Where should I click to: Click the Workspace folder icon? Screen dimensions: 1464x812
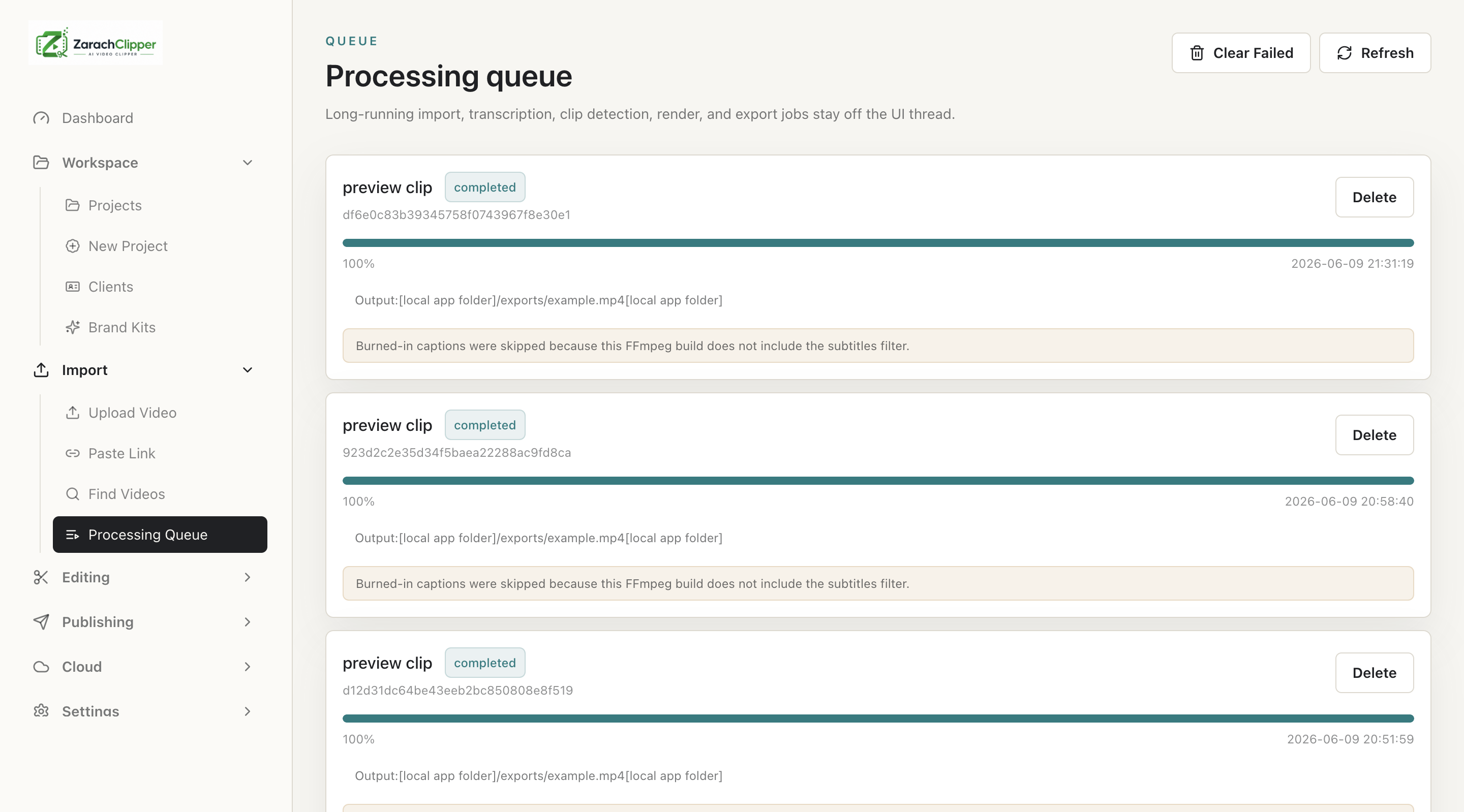[41, 163]
